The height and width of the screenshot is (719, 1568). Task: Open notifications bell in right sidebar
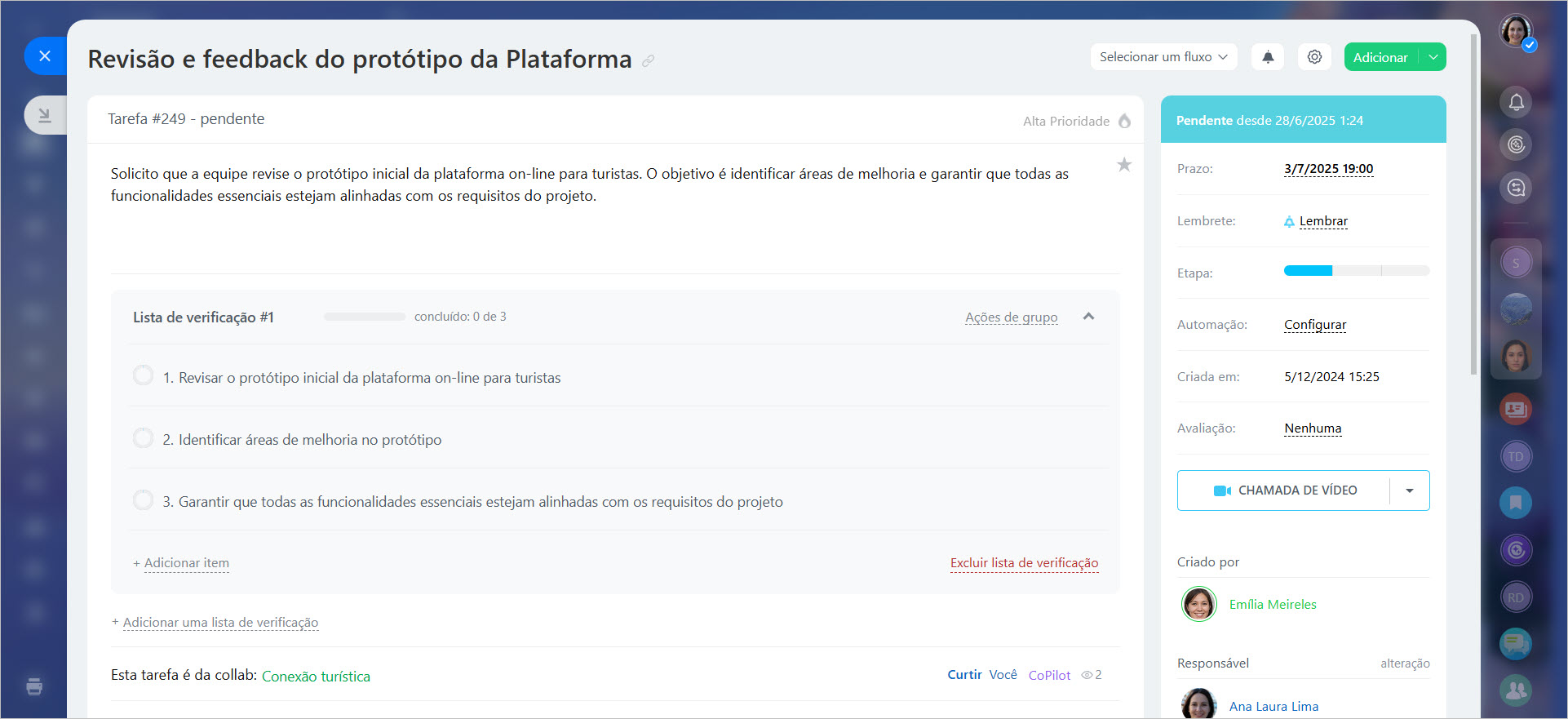[x=1516, y=102]
